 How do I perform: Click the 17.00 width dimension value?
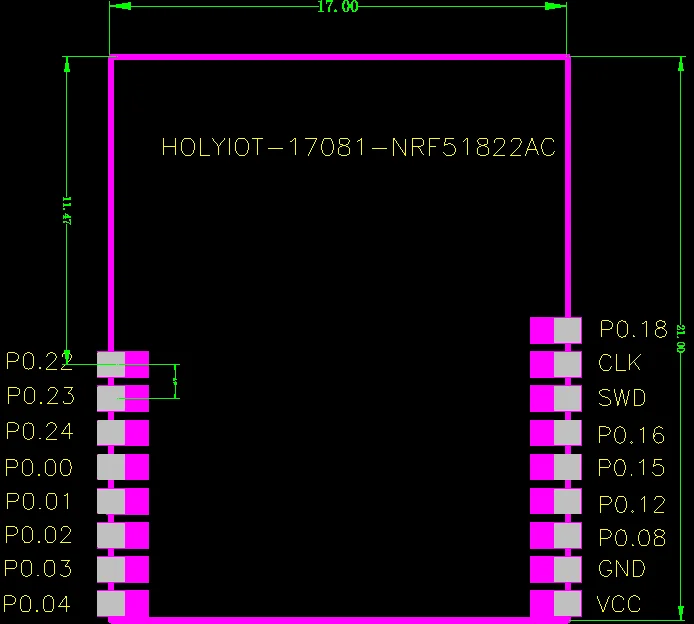[x=338, y=7]
